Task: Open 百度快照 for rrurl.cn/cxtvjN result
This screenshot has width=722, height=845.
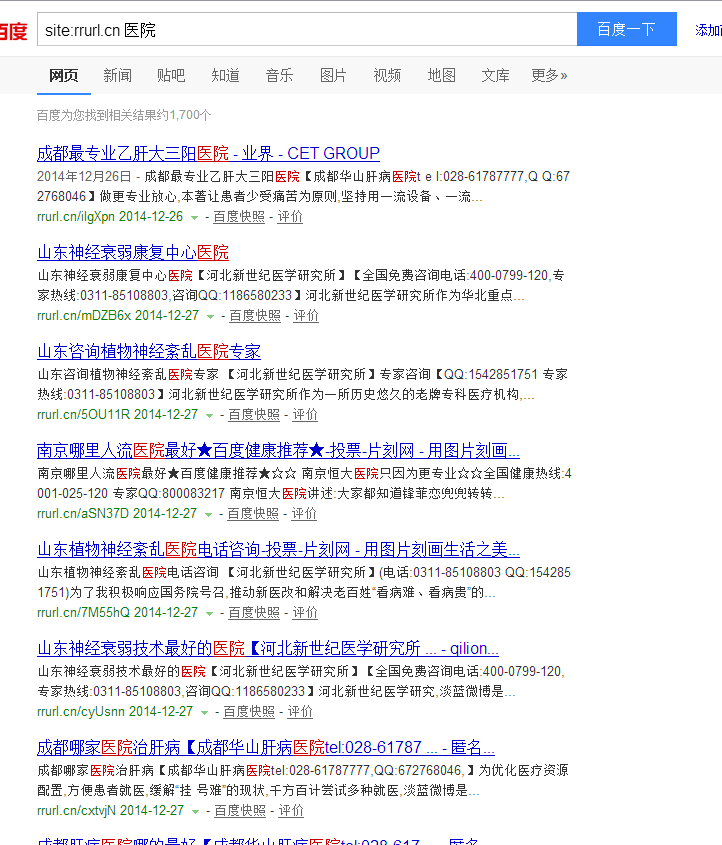Action: (x=240, y=811)
